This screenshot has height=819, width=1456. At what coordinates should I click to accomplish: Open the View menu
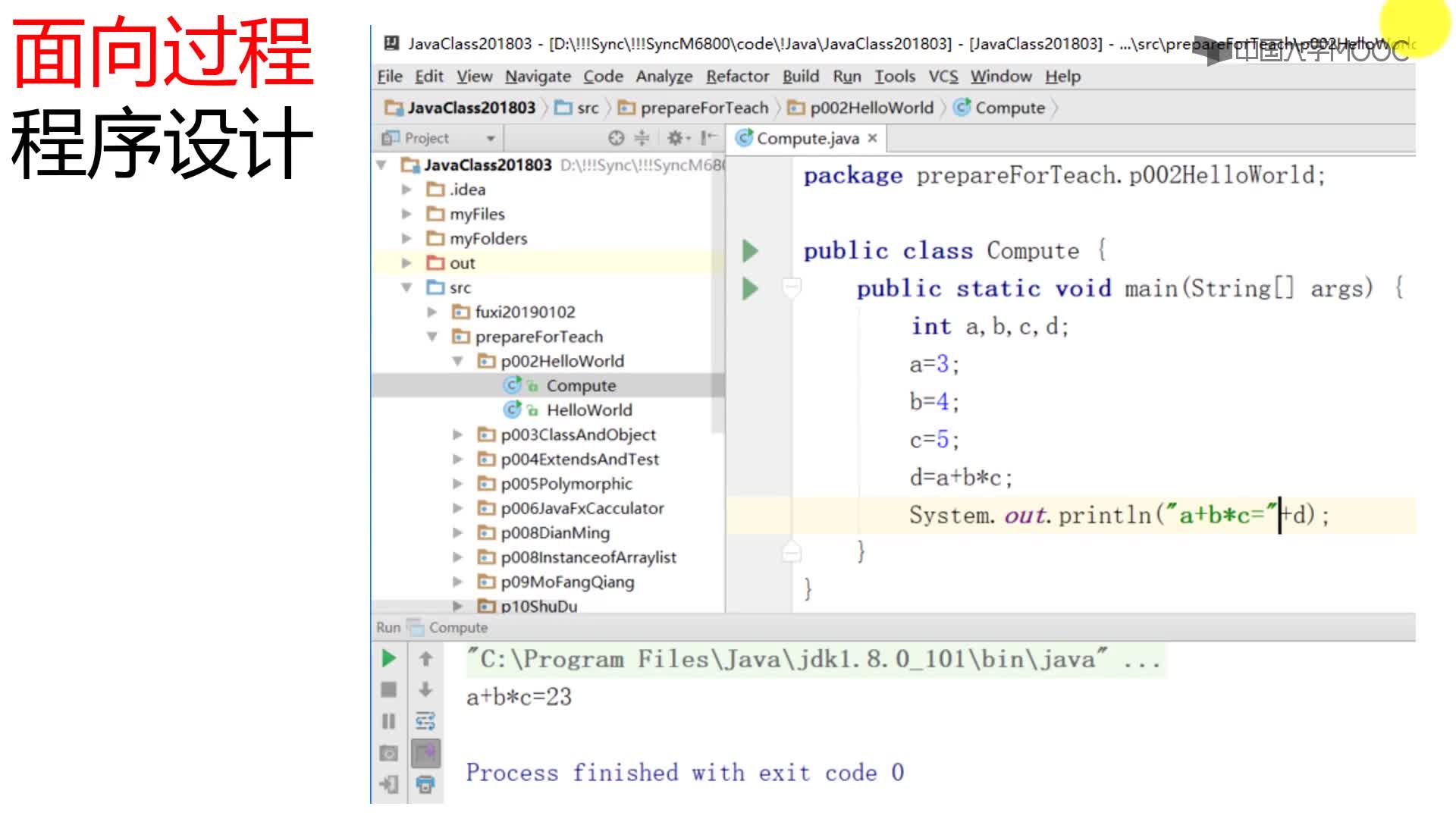[x=475, y=77]
